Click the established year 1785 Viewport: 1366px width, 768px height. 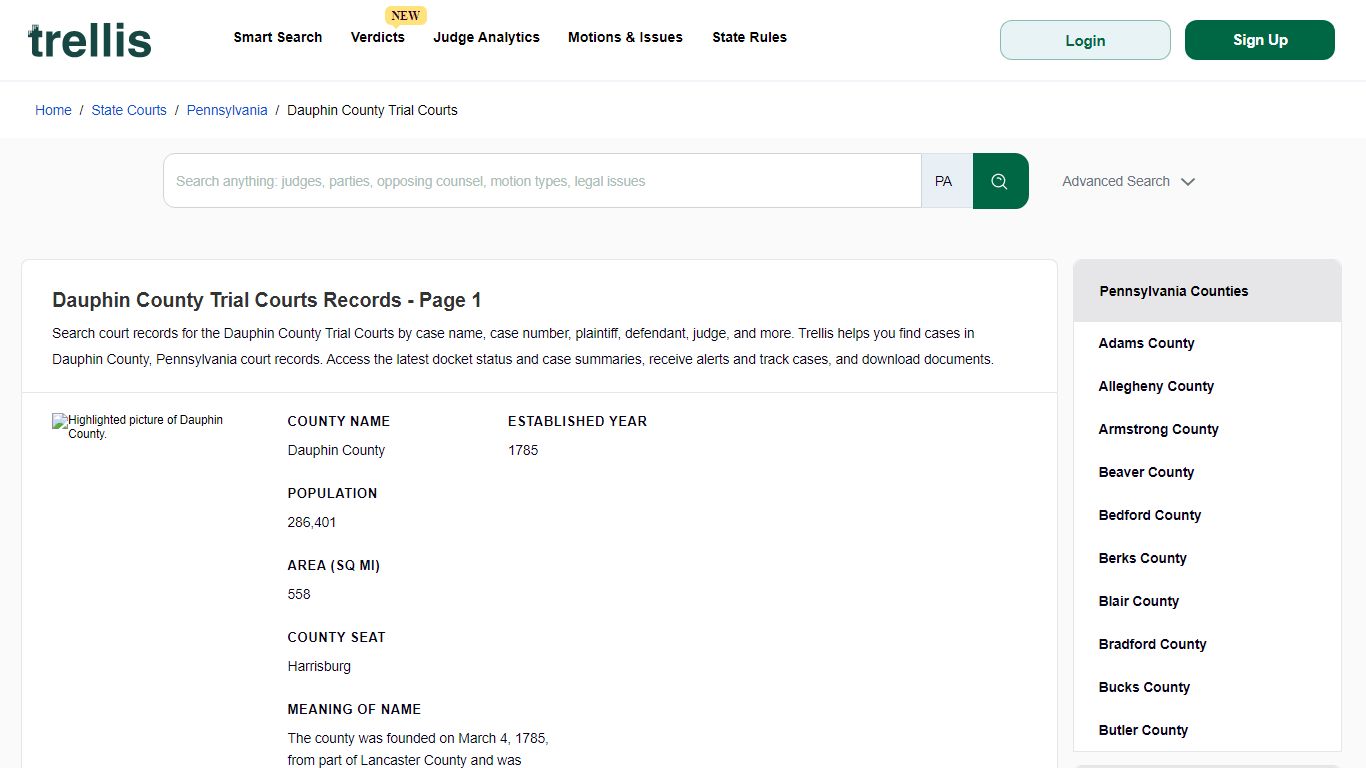[523, 450]
